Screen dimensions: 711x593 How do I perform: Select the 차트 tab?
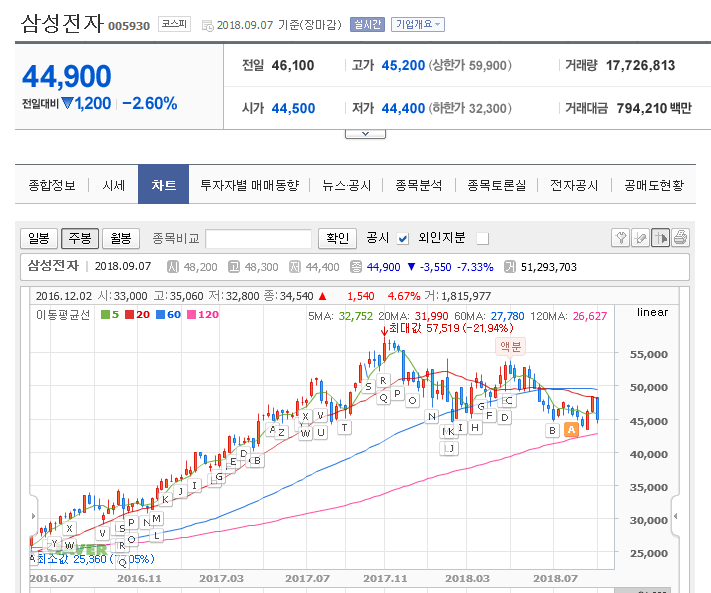tap(163, 185)
